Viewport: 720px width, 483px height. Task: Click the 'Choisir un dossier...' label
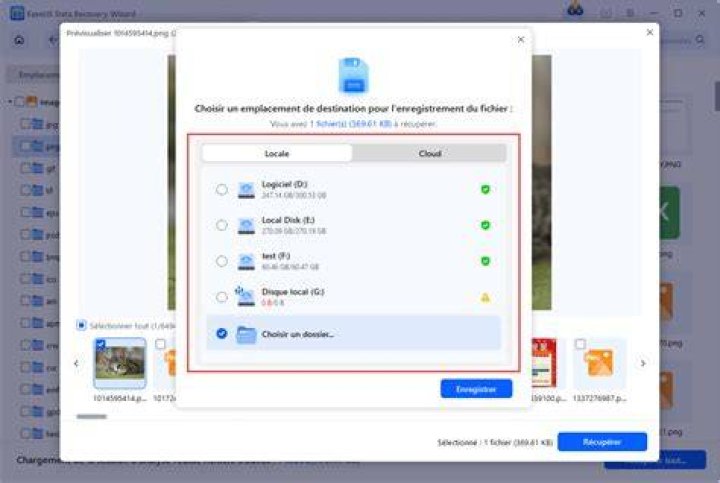click(x=297, y=334)
